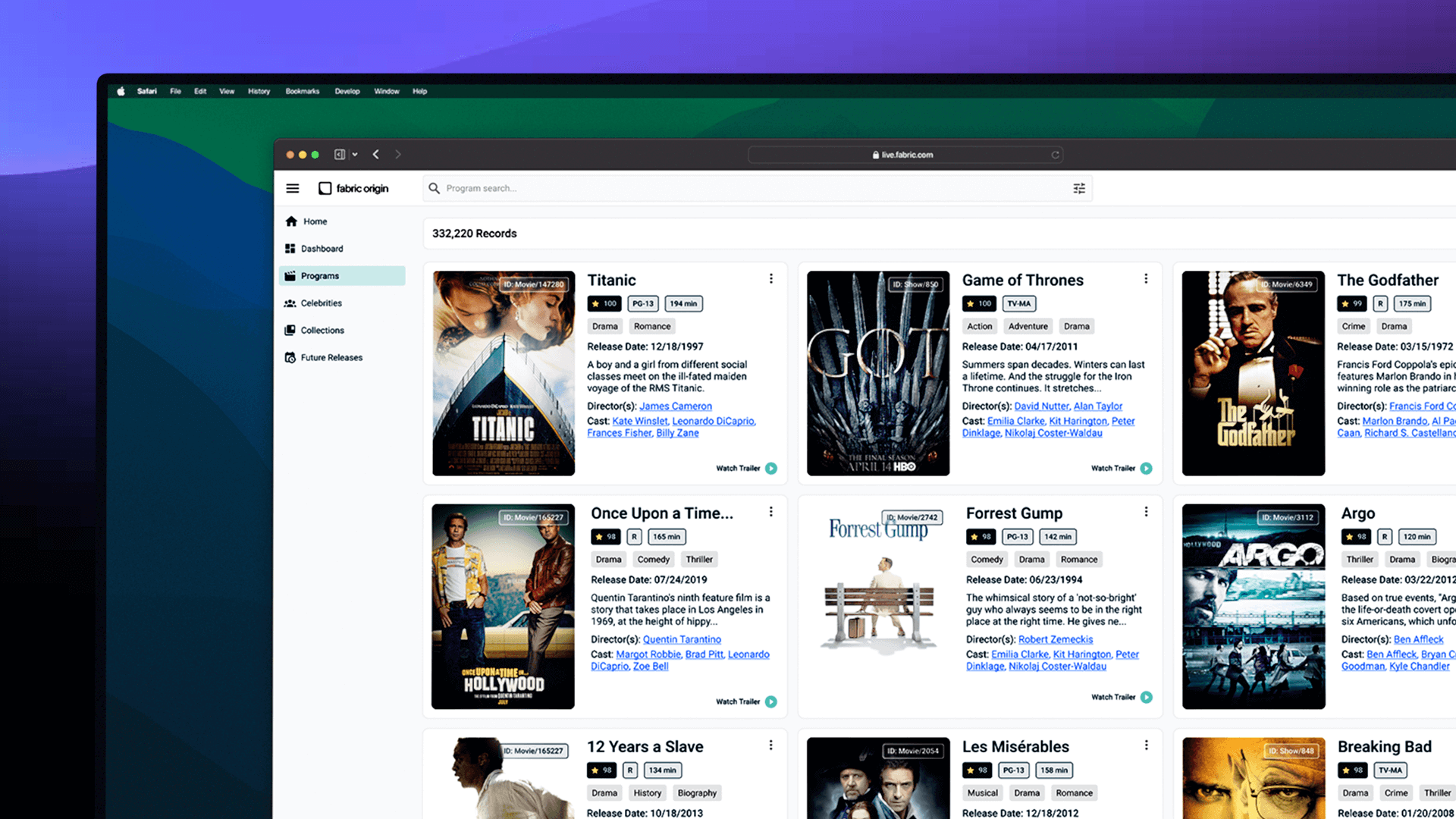Click the Titanic 194 min badge
Screen dimensions: 1456x819
pyautogui.click(x=683, y=304)
